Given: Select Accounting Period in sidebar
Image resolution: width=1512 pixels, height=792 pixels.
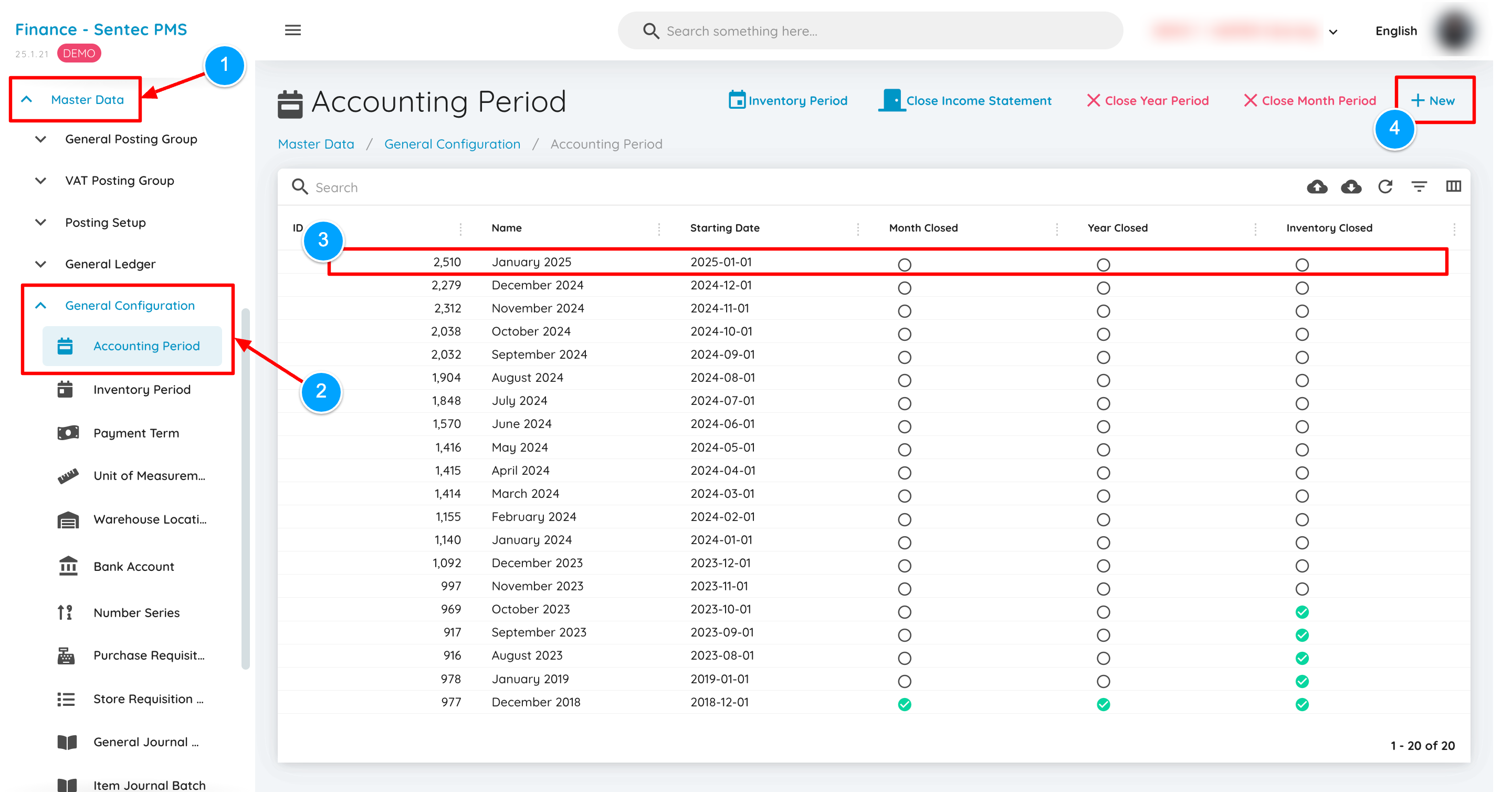Looking at the screenshot, I should 132,346.
